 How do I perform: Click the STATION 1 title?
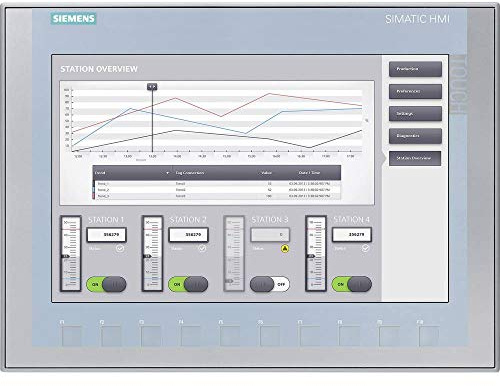[106, 220]
